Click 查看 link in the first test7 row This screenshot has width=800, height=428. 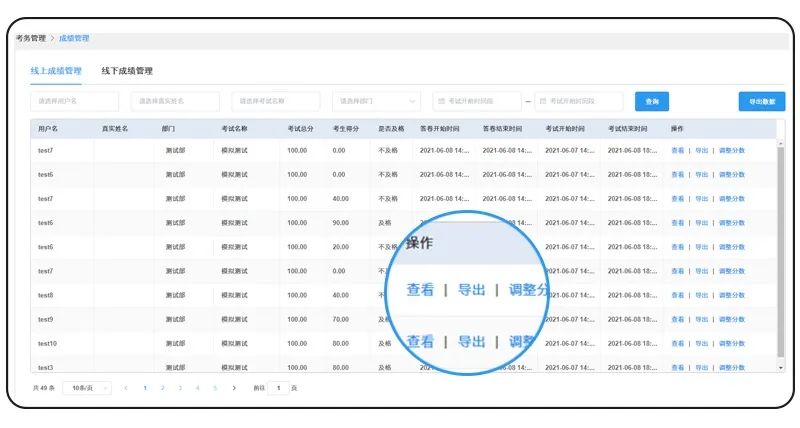678,150
